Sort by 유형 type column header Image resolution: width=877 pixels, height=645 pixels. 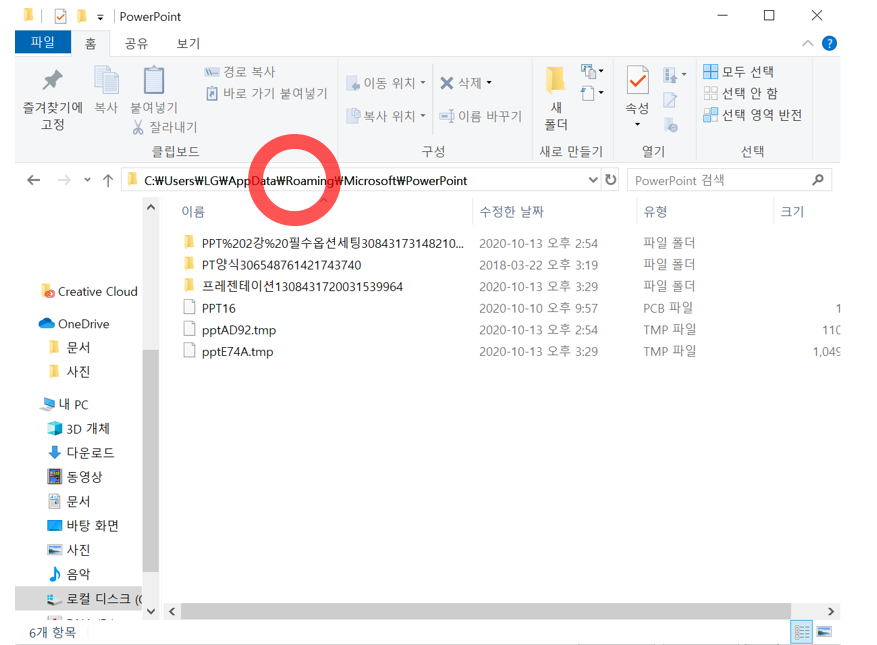655,211
